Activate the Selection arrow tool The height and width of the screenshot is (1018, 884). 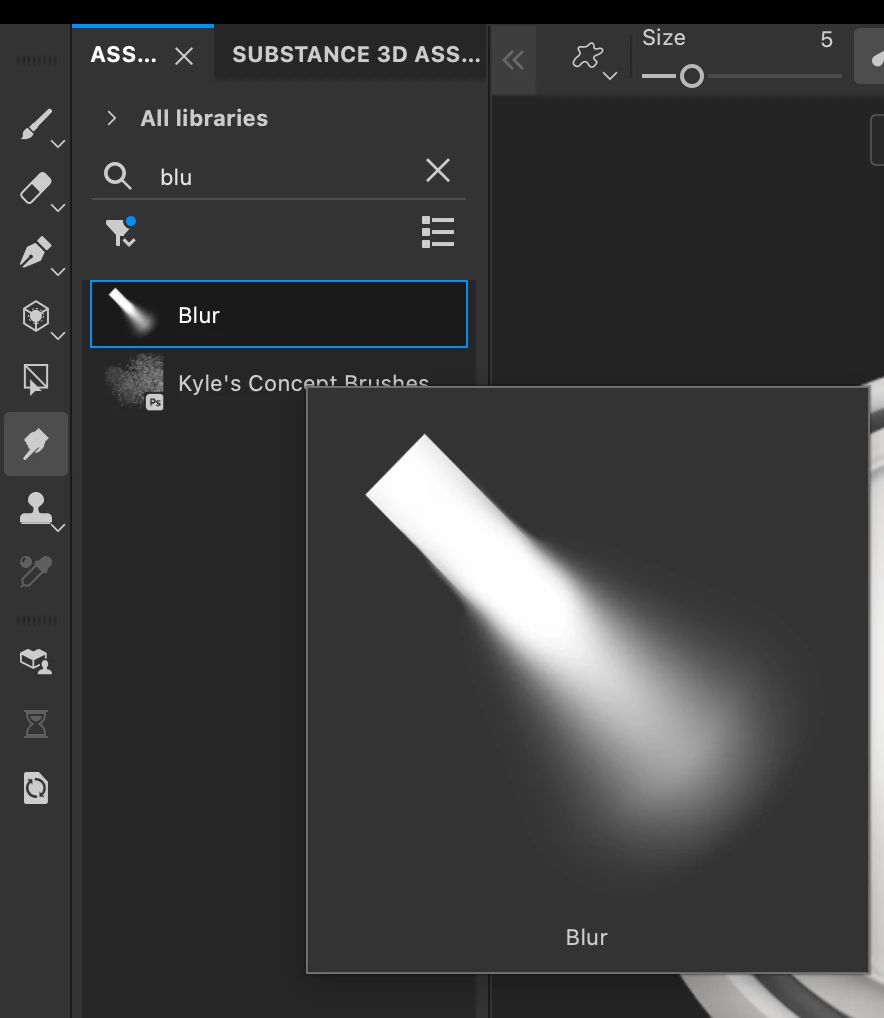click(35, 379)
